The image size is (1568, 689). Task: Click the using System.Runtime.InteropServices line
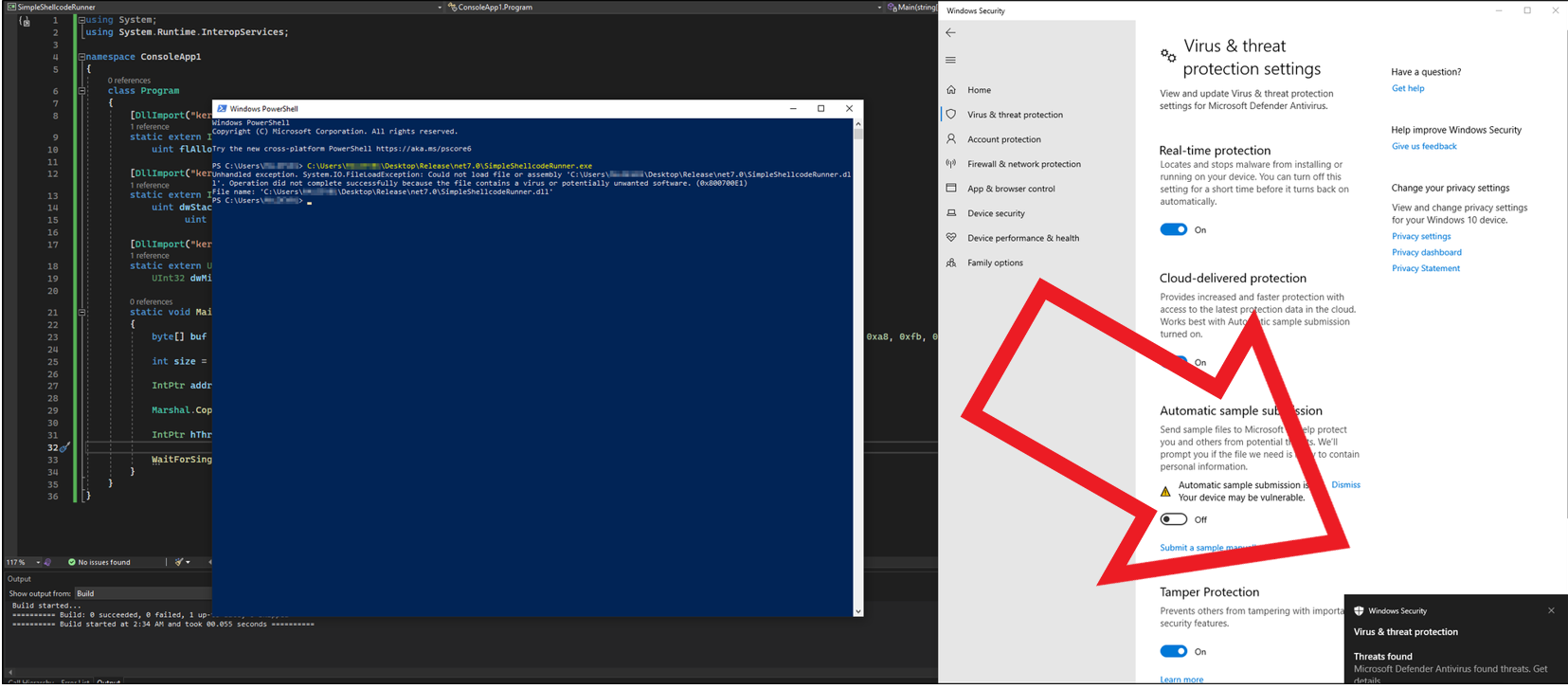point(187,32)
